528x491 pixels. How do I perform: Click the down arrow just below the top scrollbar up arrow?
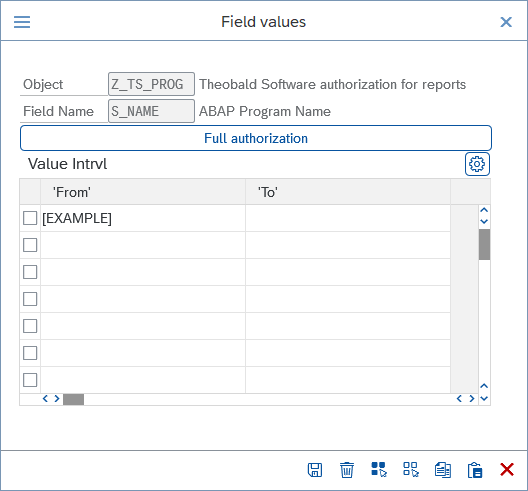tap(484, 222)
